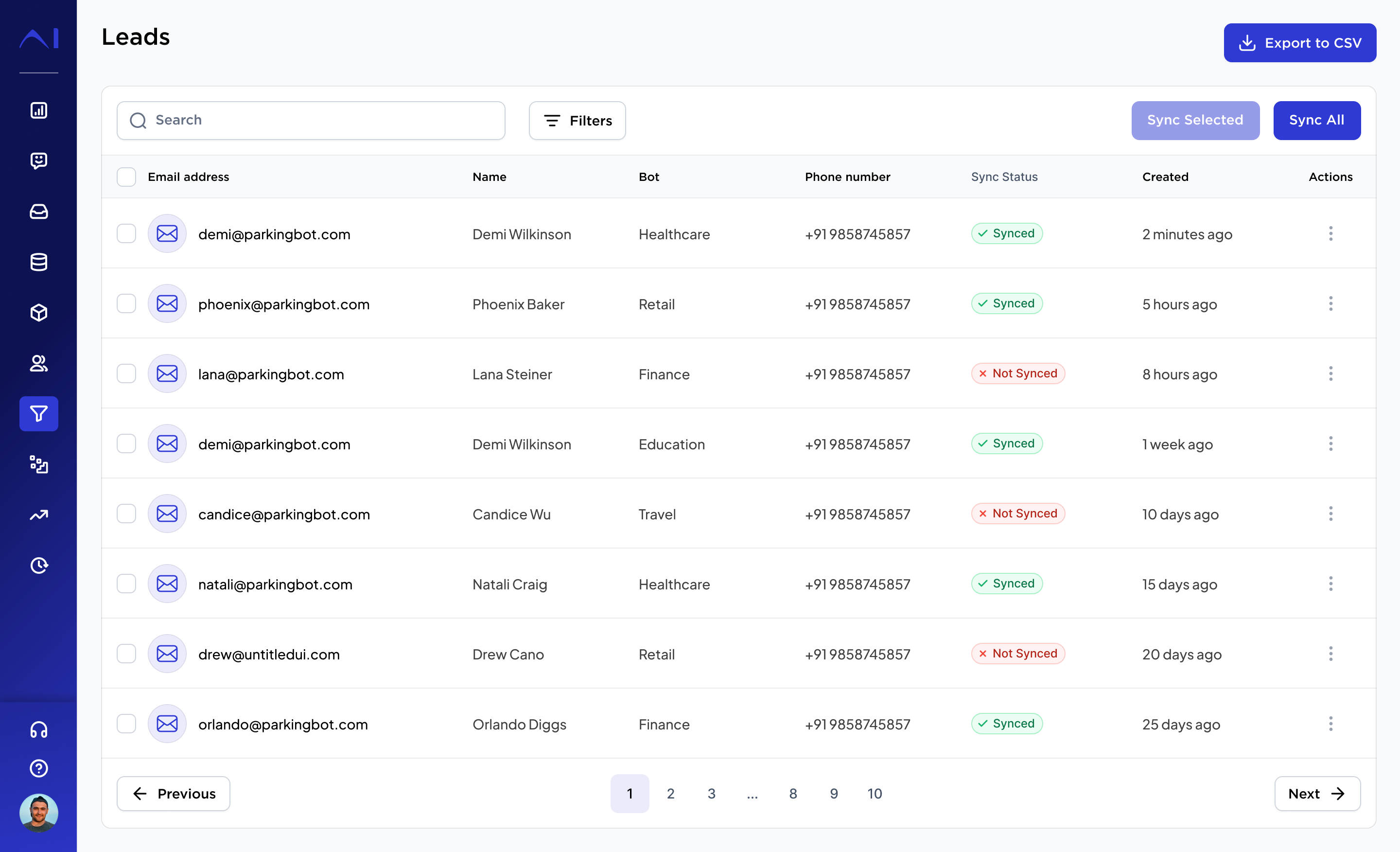Open the users icon in sidebar
The height and width of the screenshot is (852, 1400).
(x=38, y=363)
